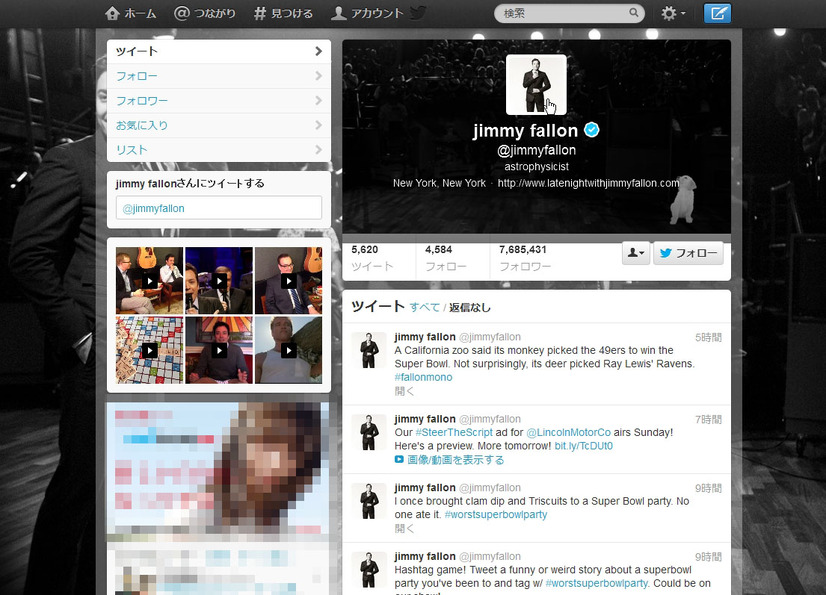This screenshot has width=826, height=595.
Task: Click avatar on the Hashtag game tweet
Action: click(x=369, y=570)
